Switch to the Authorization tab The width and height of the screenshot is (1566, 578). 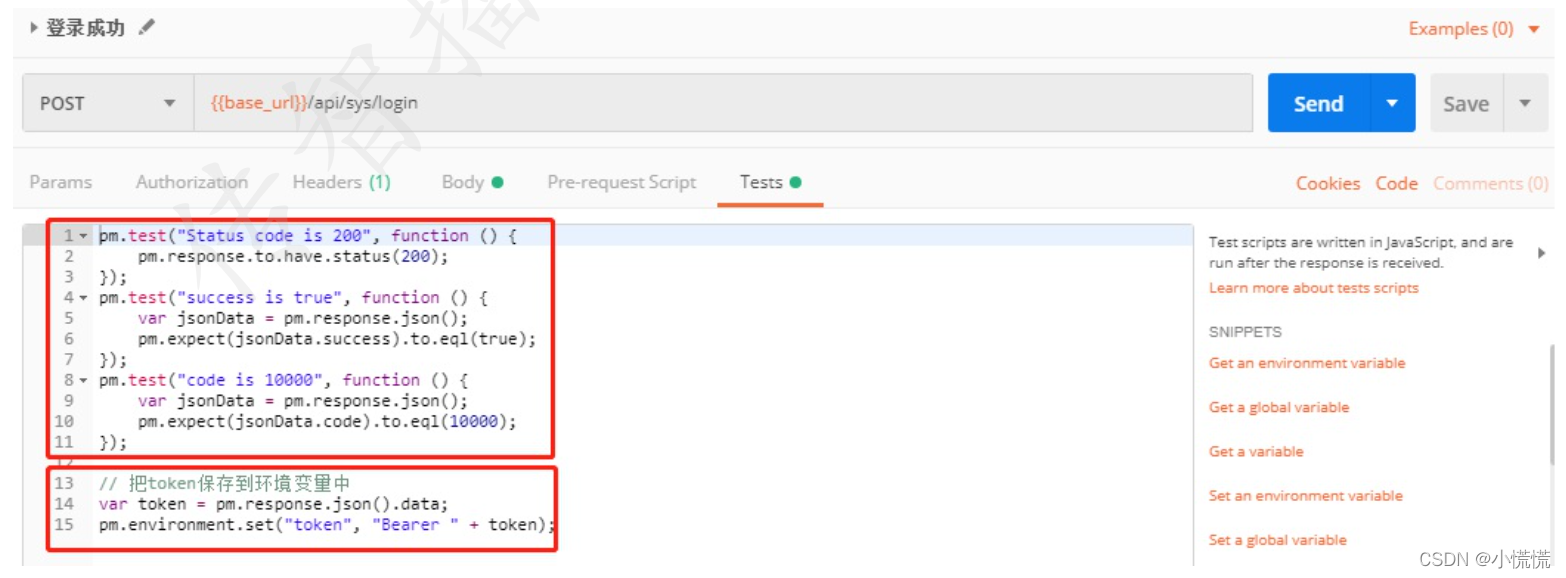192,182
